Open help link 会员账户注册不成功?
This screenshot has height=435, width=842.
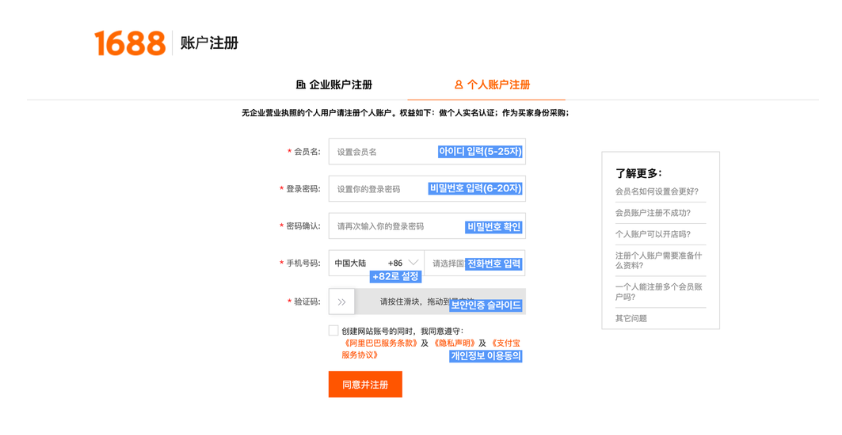tap(653, 213)
